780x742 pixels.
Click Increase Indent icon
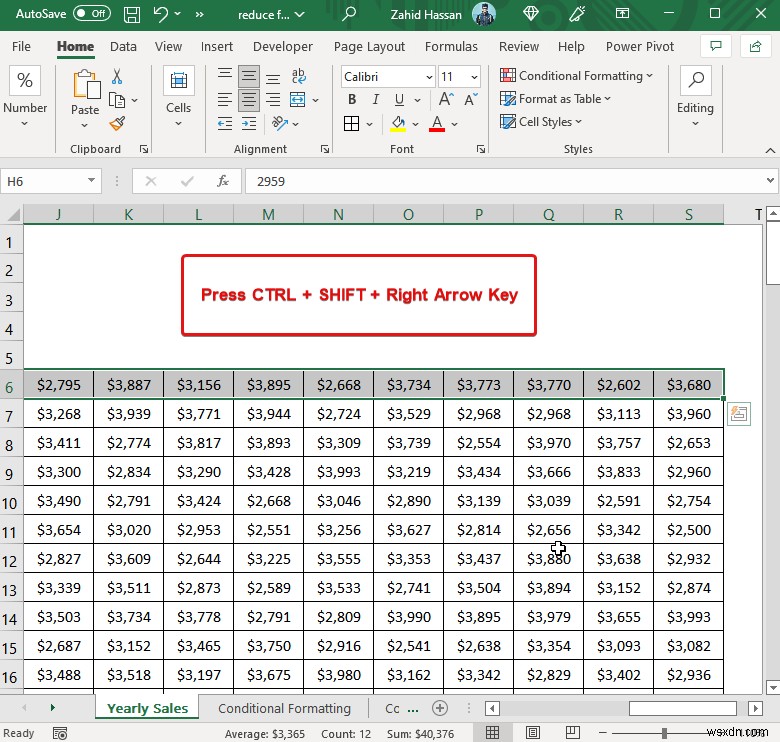[249, 123]
